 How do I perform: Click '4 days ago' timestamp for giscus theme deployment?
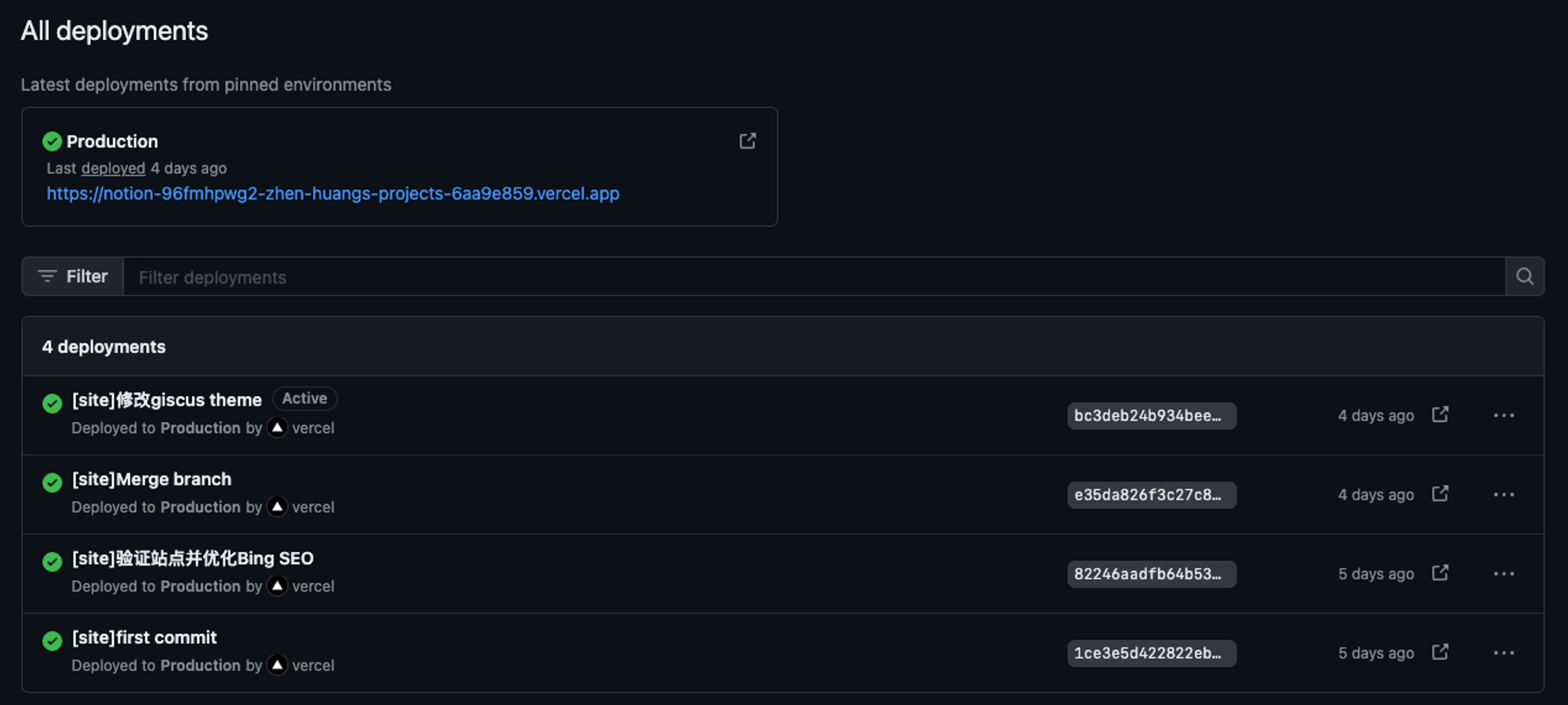(x=1376, y=416)
